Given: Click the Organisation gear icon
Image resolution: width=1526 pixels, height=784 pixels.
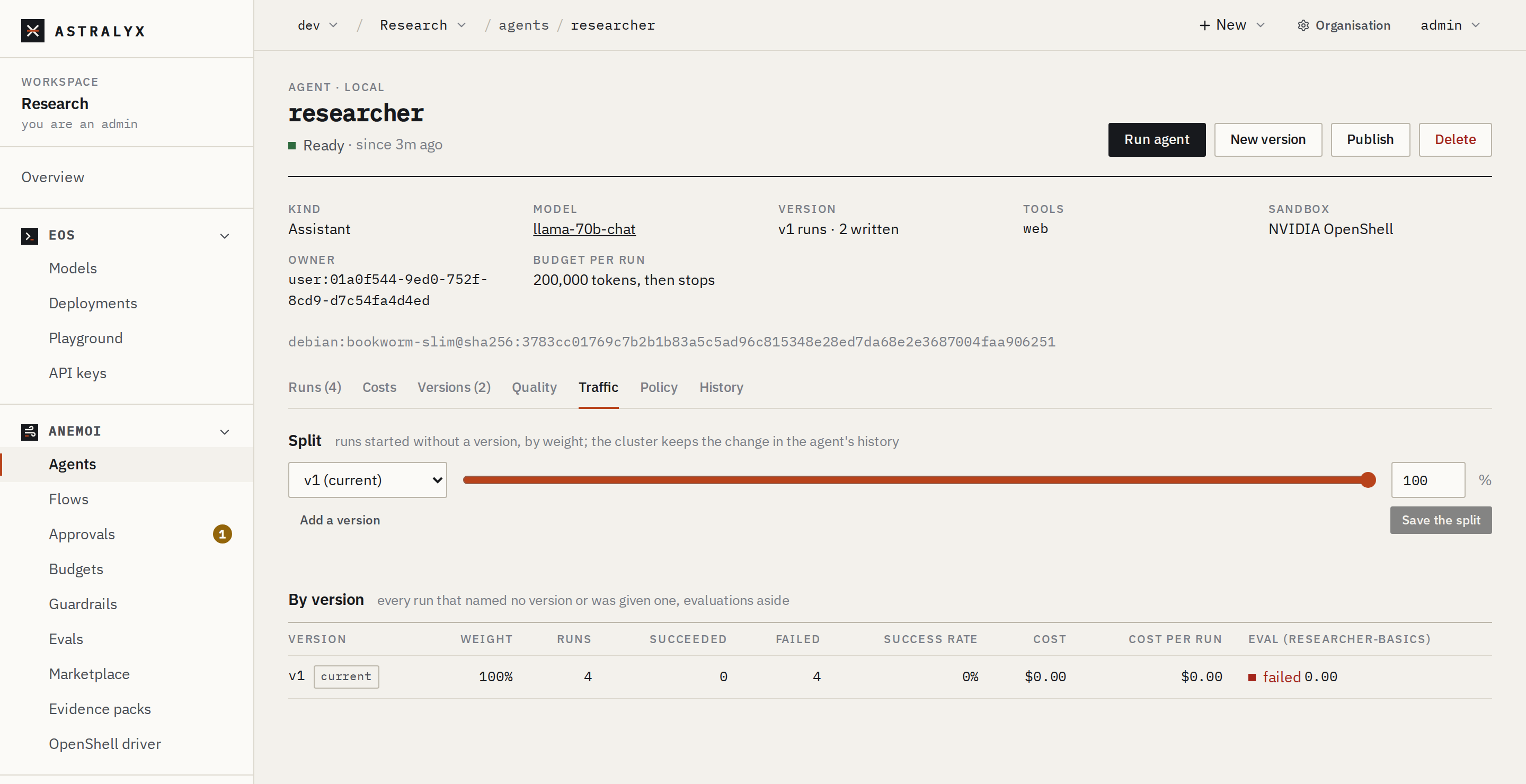Looking at the screenshot, I should pos(1303,25).
